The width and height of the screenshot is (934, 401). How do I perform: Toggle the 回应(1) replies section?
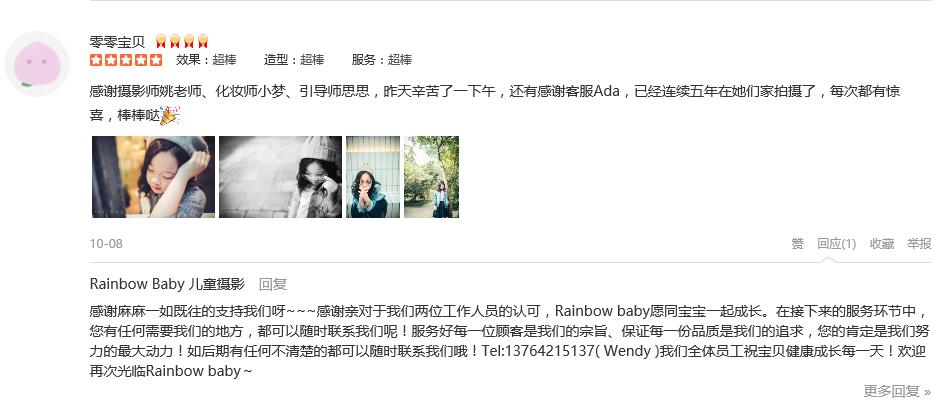[836, 243]
